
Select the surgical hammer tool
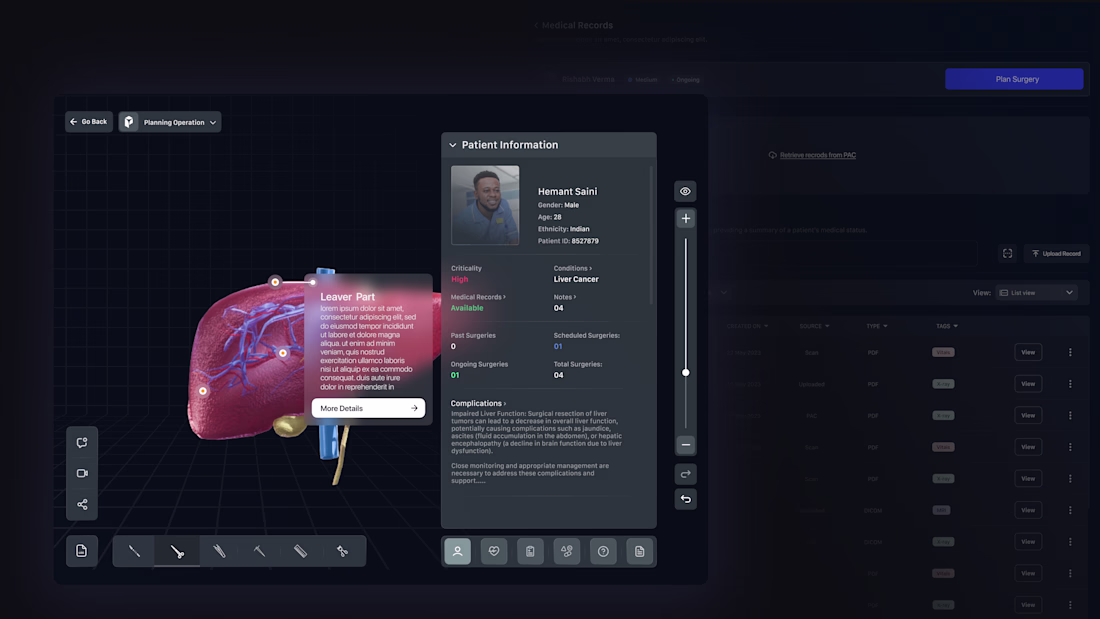tap(260, 552)
